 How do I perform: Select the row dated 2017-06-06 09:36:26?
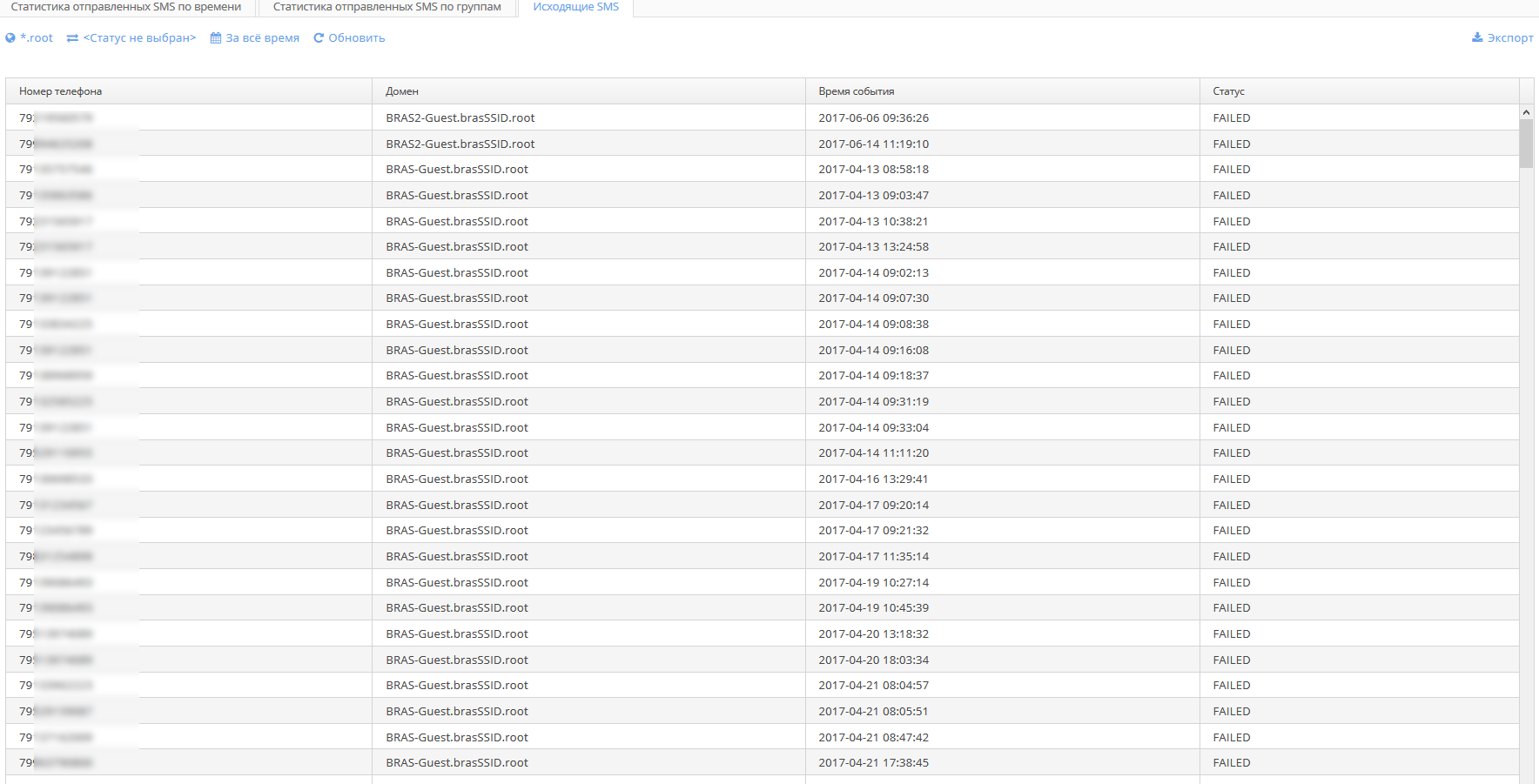click(x=873, y=118)
